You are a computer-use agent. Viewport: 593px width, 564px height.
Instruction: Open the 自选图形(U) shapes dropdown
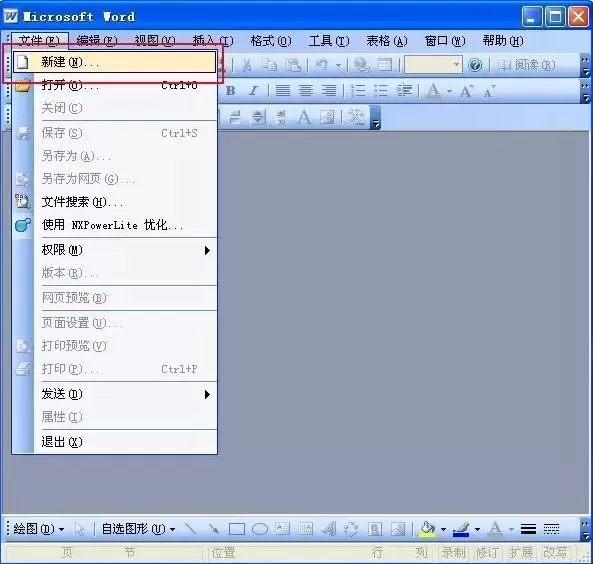pyautogui.click(x=138, y=529)
